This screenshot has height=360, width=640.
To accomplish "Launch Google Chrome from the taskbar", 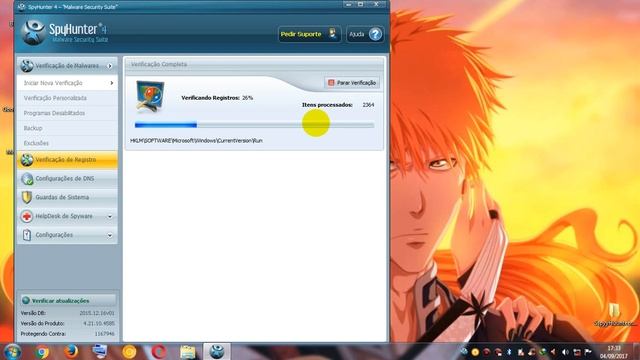I will click(42, 352).
